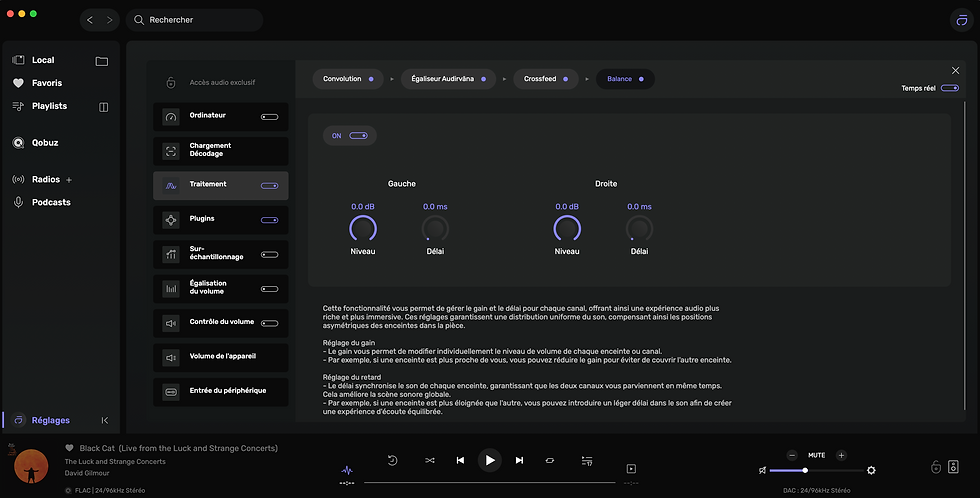The width and height of the screenshot is (980, 498).
Task: Open the Sur-échantillonnage settings icon
Action: (171, 254)
